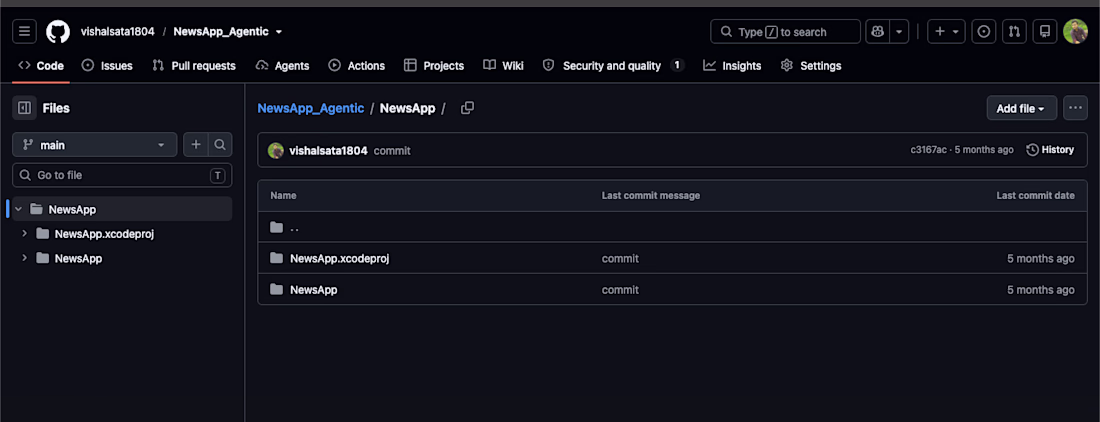Open commit hash c3167ac
The height and width of the screenshot is (422, 1100).
tap(928, 150)
